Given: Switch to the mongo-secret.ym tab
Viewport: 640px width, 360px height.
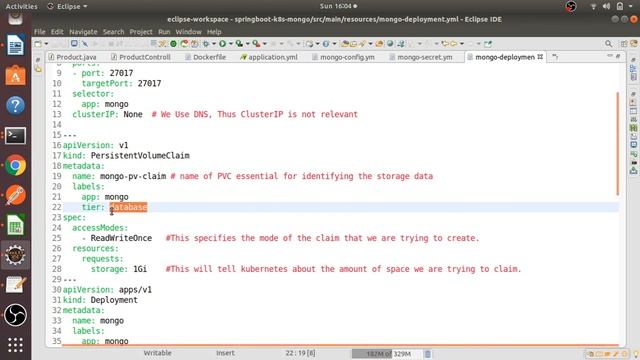Looking at the screenshot, I should (x=424, y=57).
